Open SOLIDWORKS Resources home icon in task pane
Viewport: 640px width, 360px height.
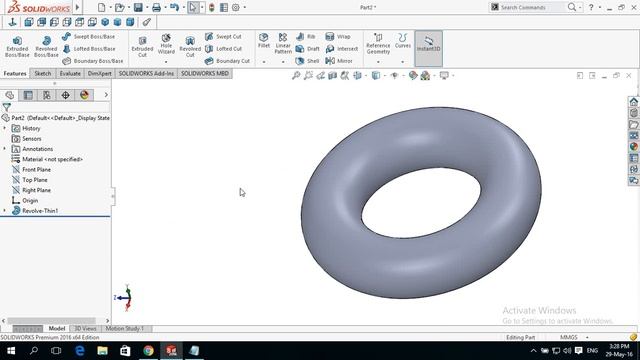coord(633,102)
